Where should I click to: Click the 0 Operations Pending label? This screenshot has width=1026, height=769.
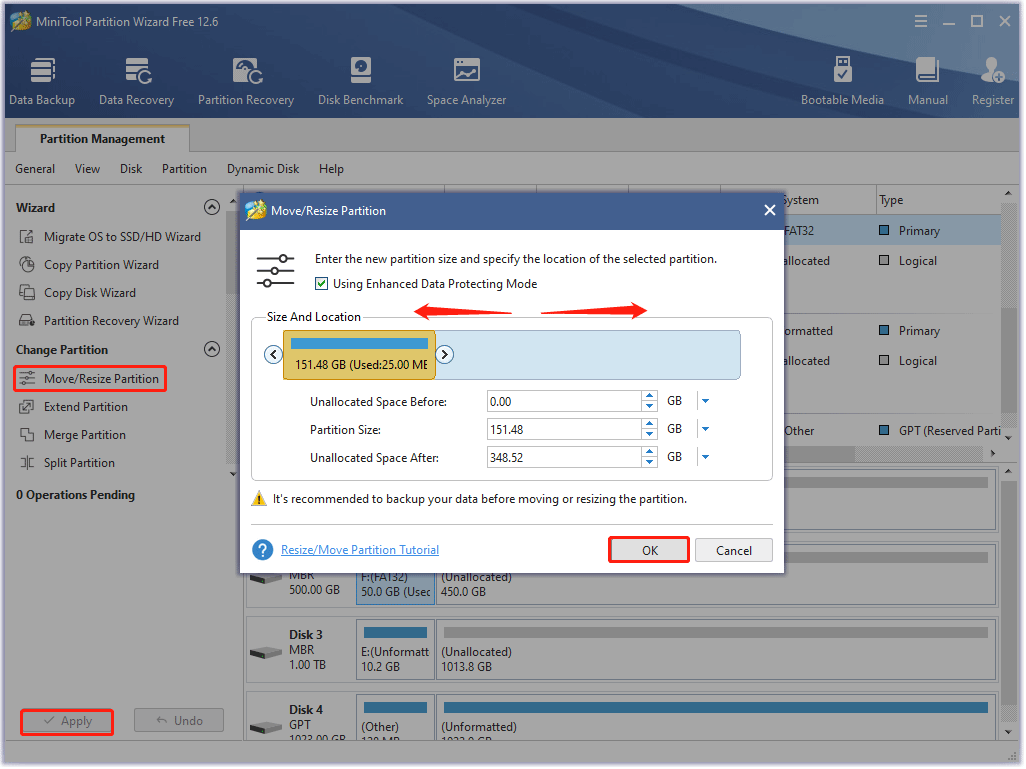pos(76,495)
